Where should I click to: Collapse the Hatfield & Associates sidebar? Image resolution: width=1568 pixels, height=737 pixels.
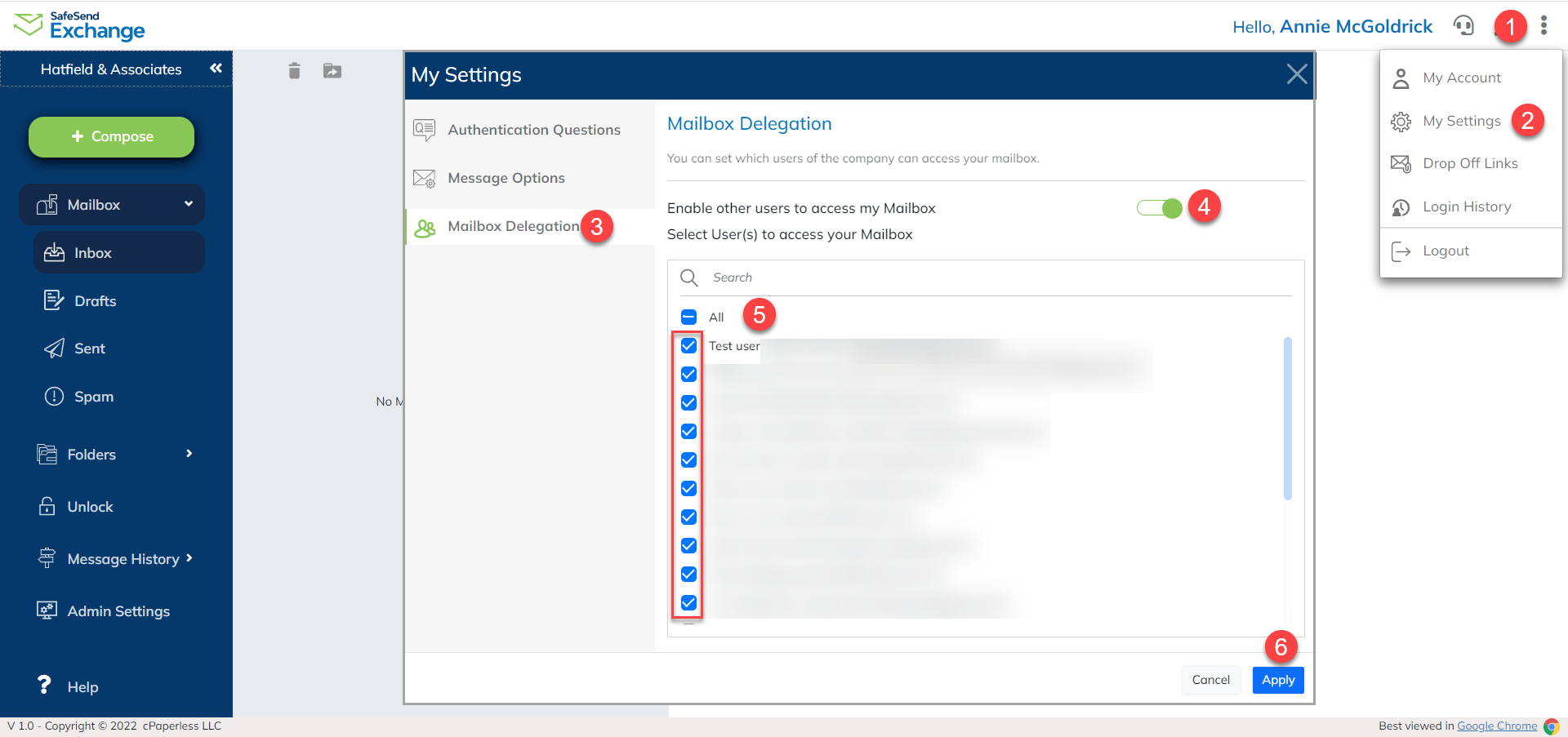(216, 69)
